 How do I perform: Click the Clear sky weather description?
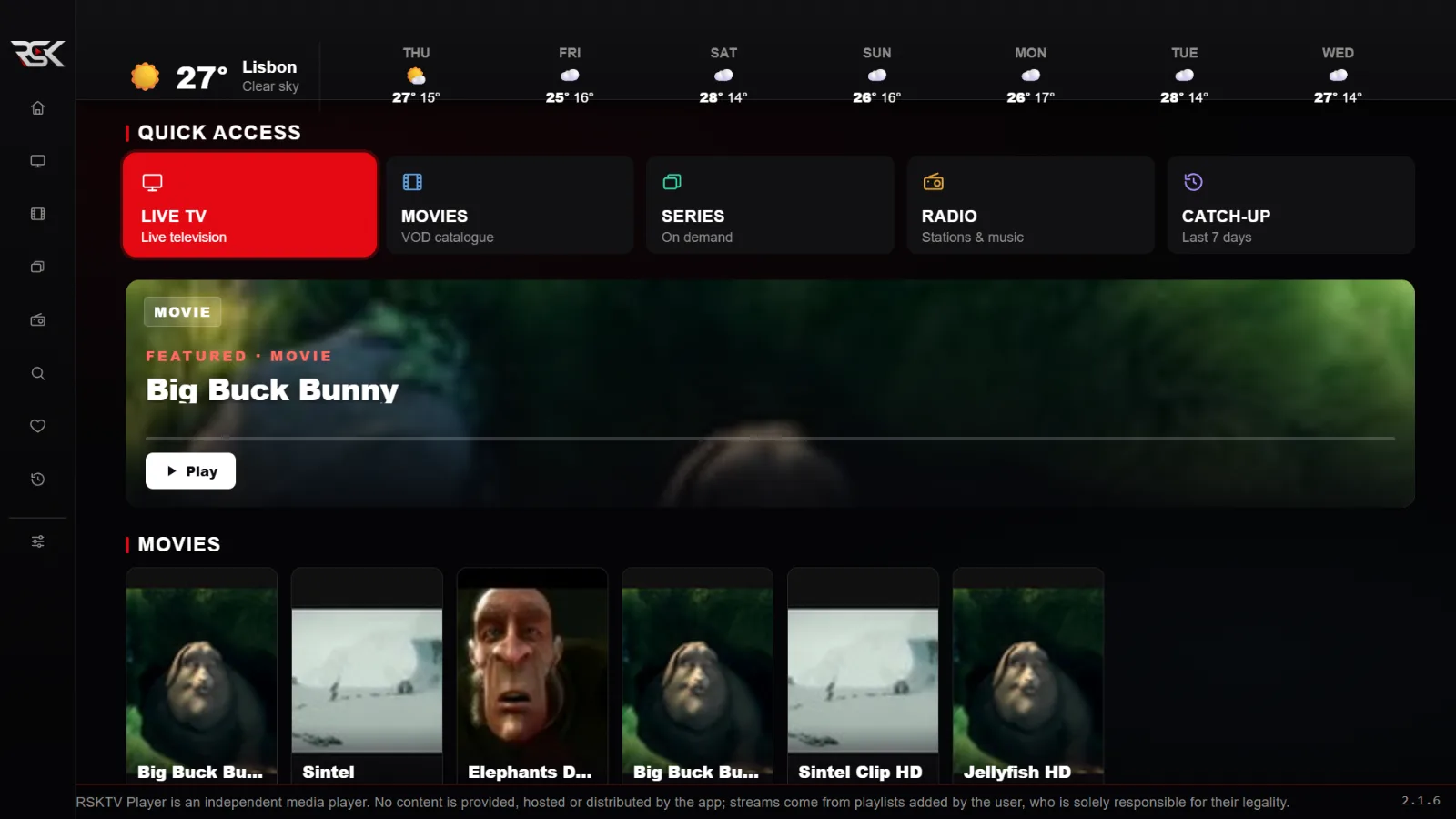(270, 86)
